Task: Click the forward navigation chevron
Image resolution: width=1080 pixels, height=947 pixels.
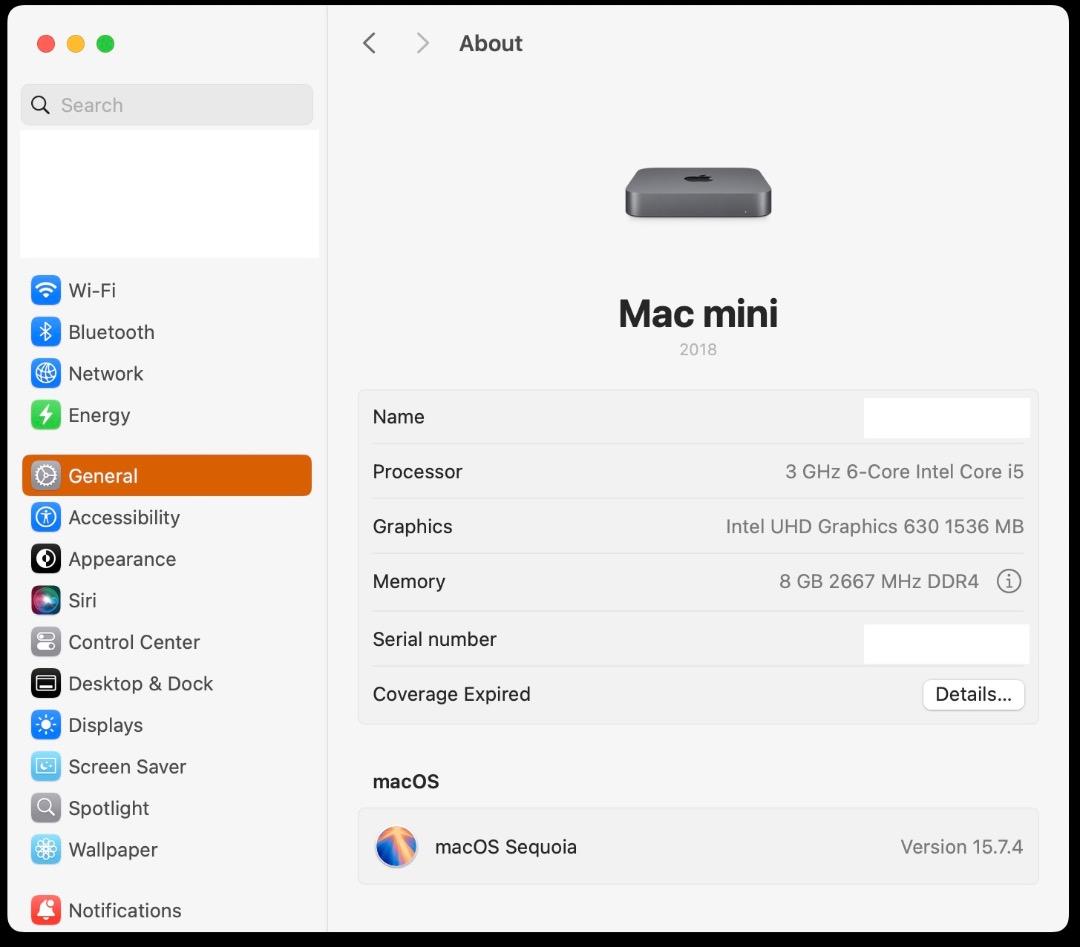Action: (x=422, y=43)
